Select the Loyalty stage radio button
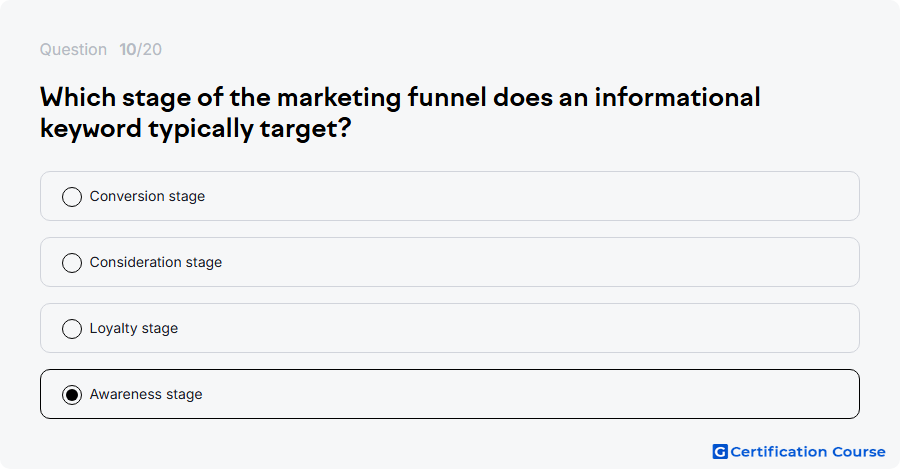The height and width of the screenshot is (469, 900). tap(72, 328)
